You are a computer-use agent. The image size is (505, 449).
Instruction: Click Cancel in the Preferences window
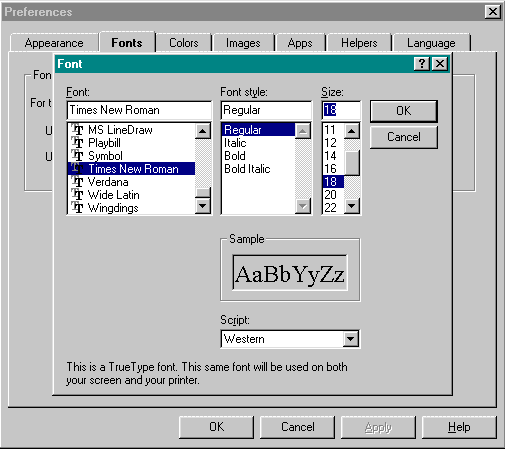pos(297,427)
